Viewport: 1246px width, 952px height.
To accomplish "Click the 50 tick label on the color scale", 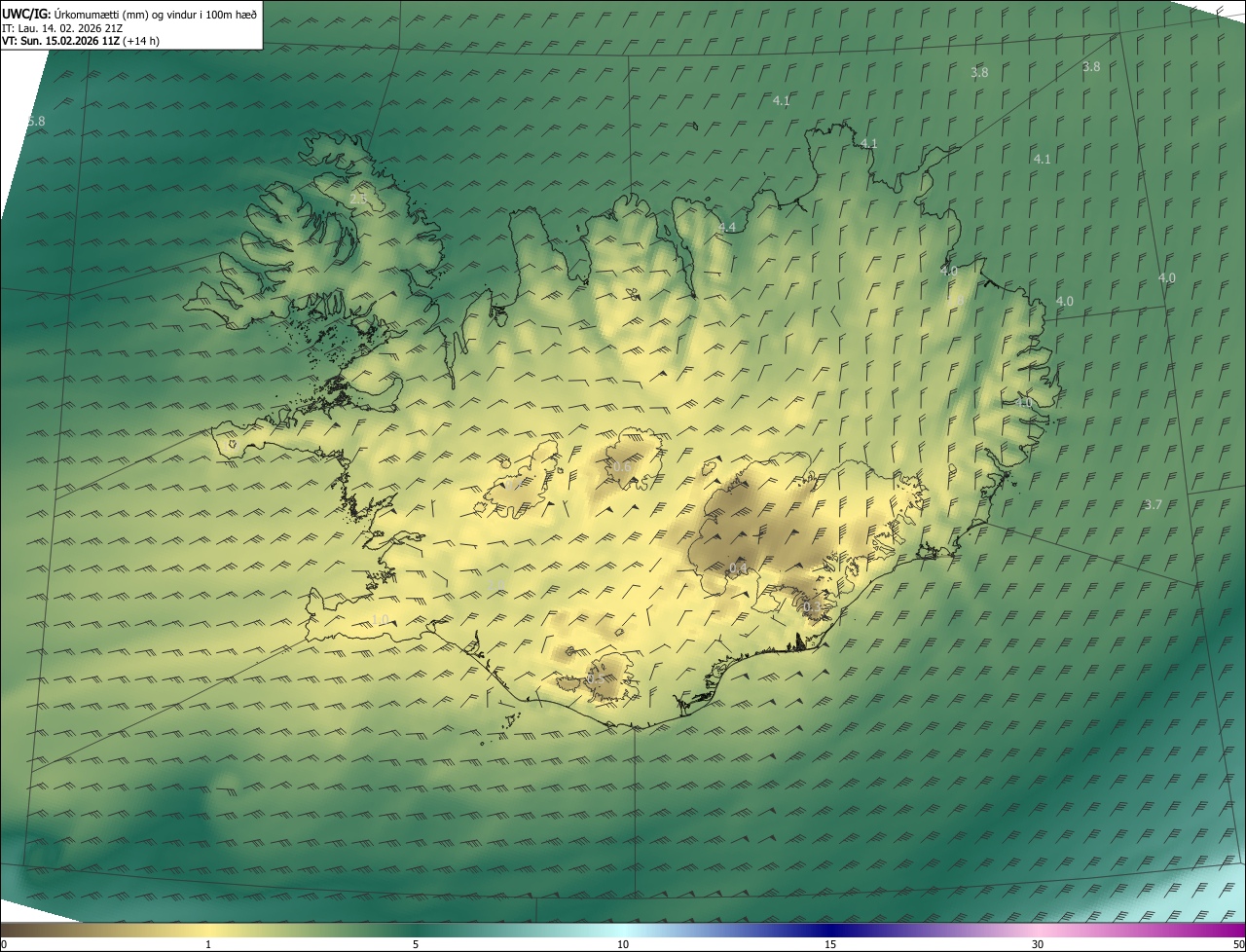I will pos(1238,944).
